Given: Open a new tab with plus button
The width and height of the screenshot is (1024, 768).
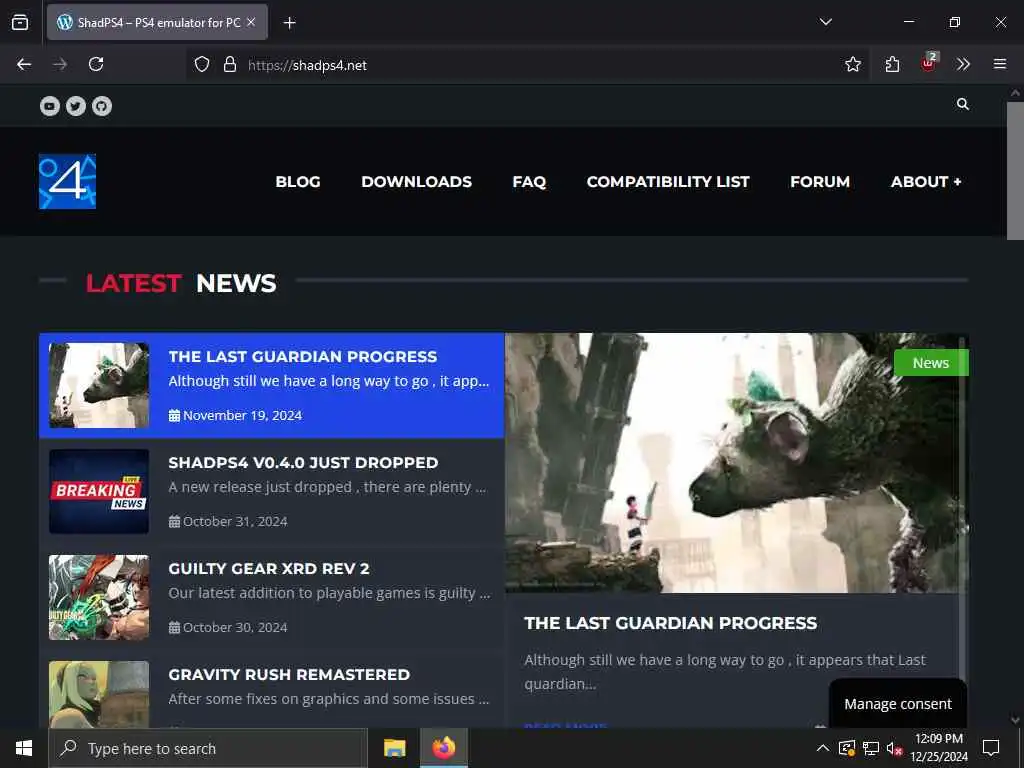Looking at the screenshot, I should [x=290, y=23].
